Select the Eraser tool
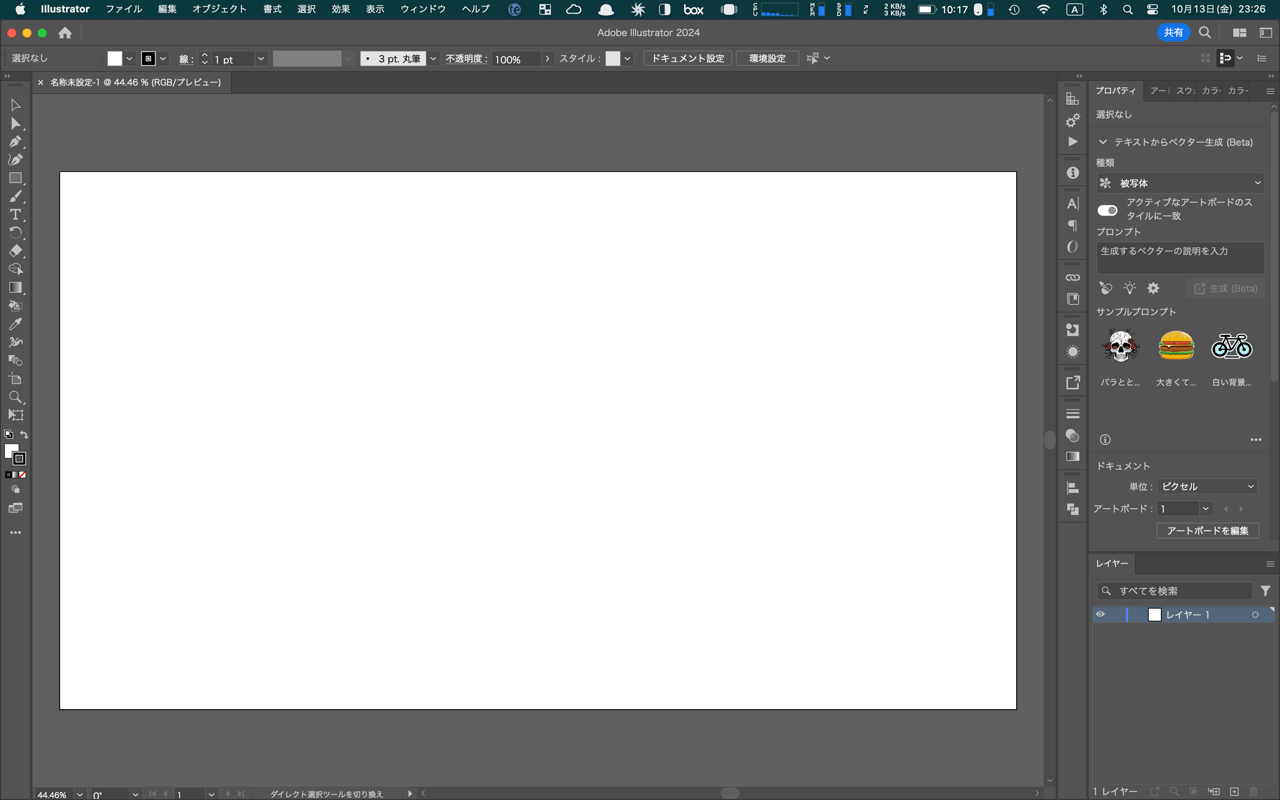This screenshot has height=800, width=1280. (x=15, y=251)
